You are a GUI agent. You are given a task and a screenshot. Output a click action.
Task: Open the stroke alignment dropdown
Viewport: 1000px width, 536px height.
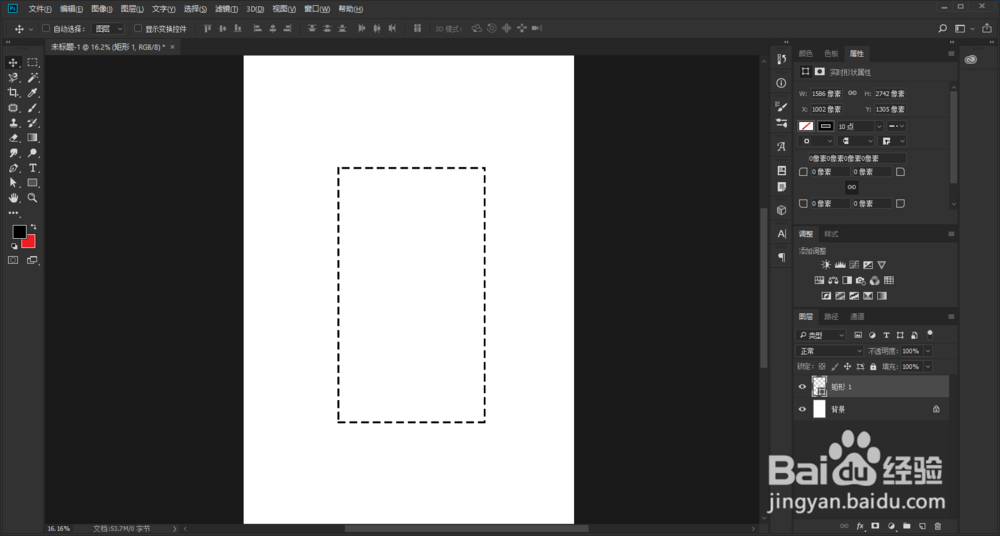click(x=816, y=141)
